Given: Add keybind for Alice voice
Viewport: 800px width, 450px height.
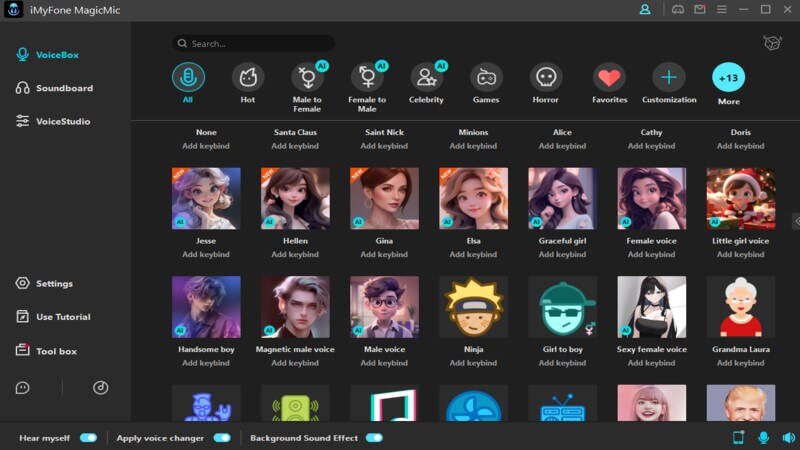Looking at the screenshot, I should point(562,146).
